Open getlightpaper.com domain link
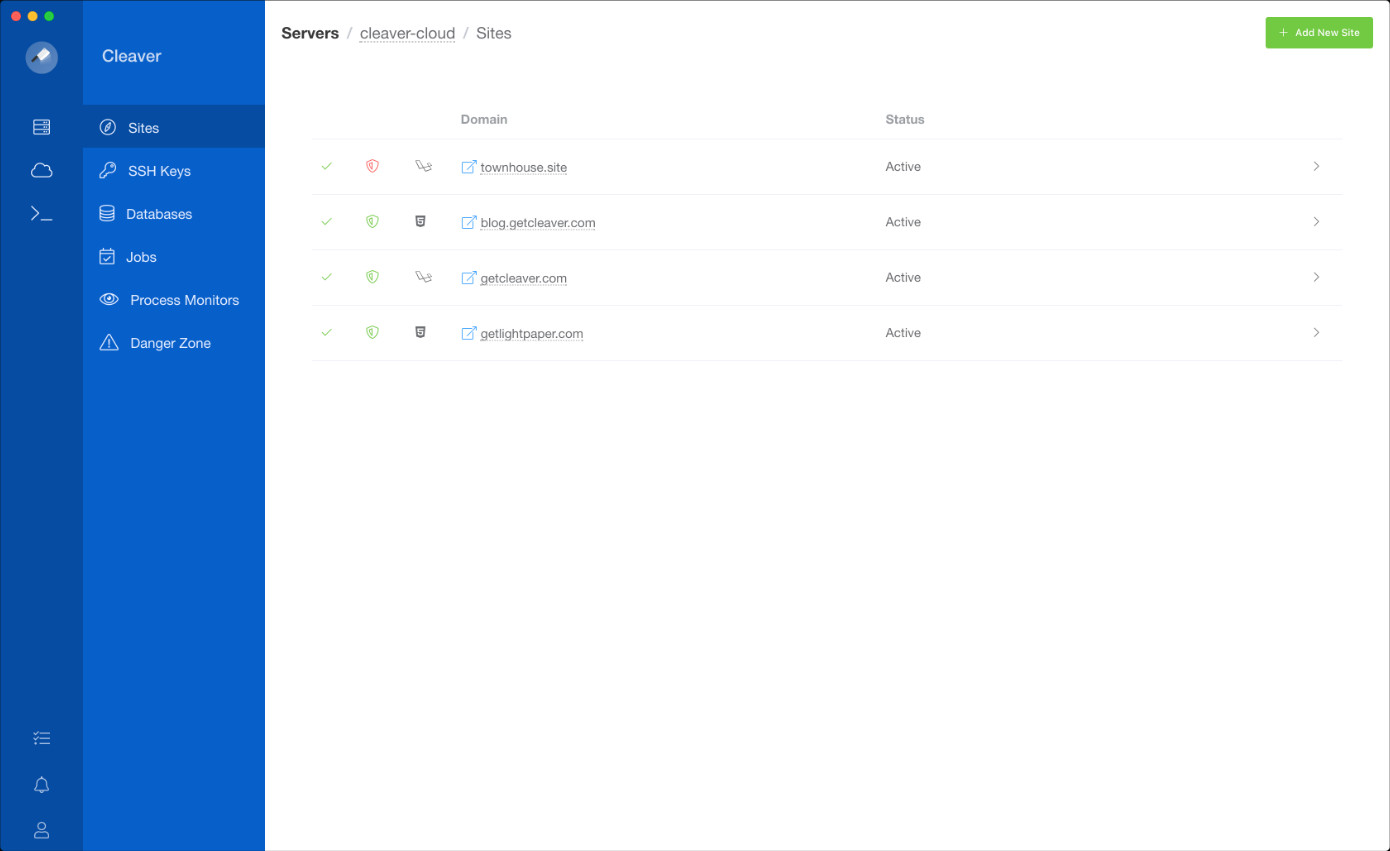This screenshot has width=1390, height=851. pos(531,333)
